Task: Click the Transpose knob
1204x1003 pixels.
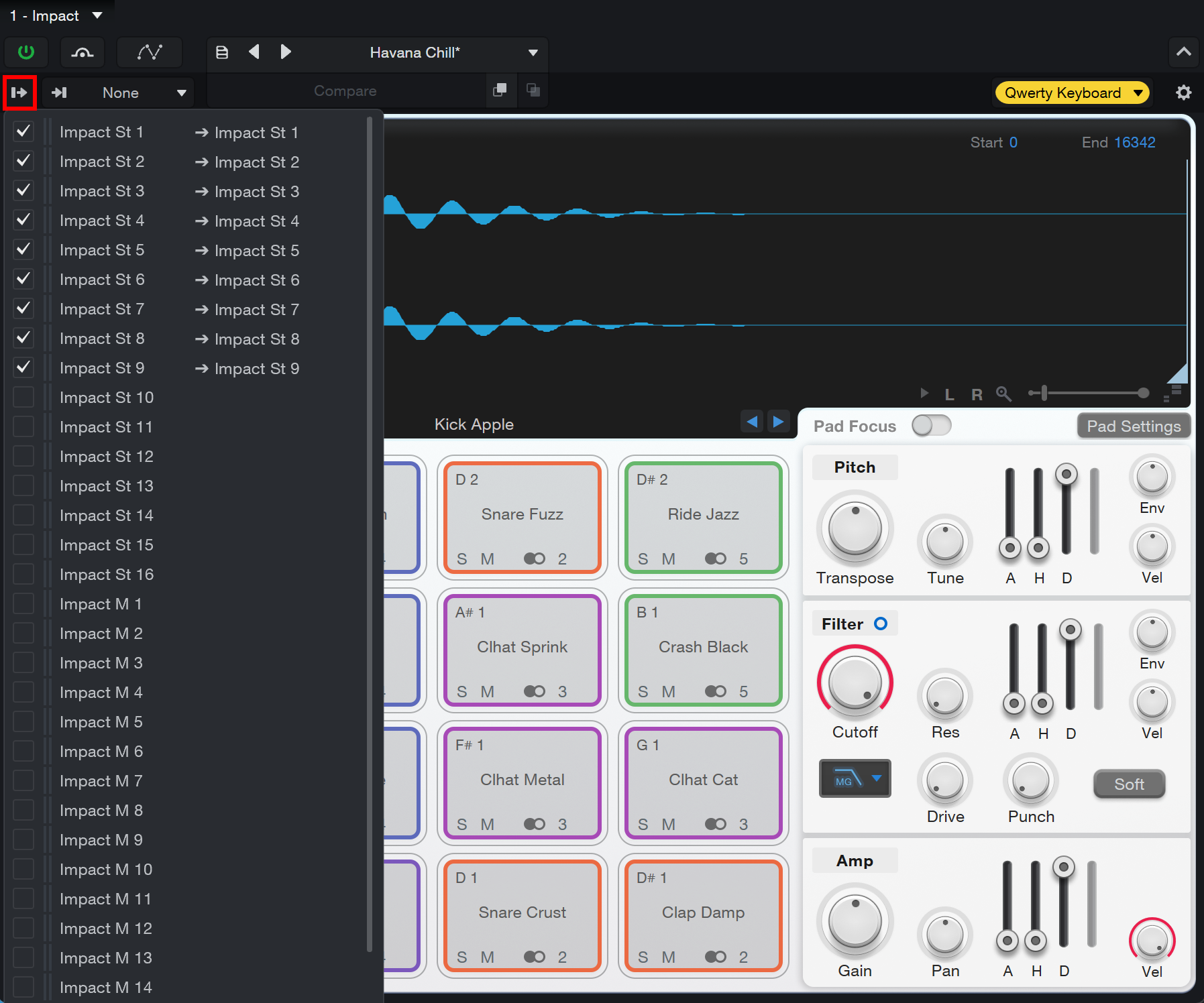Action: pos(855,529)
